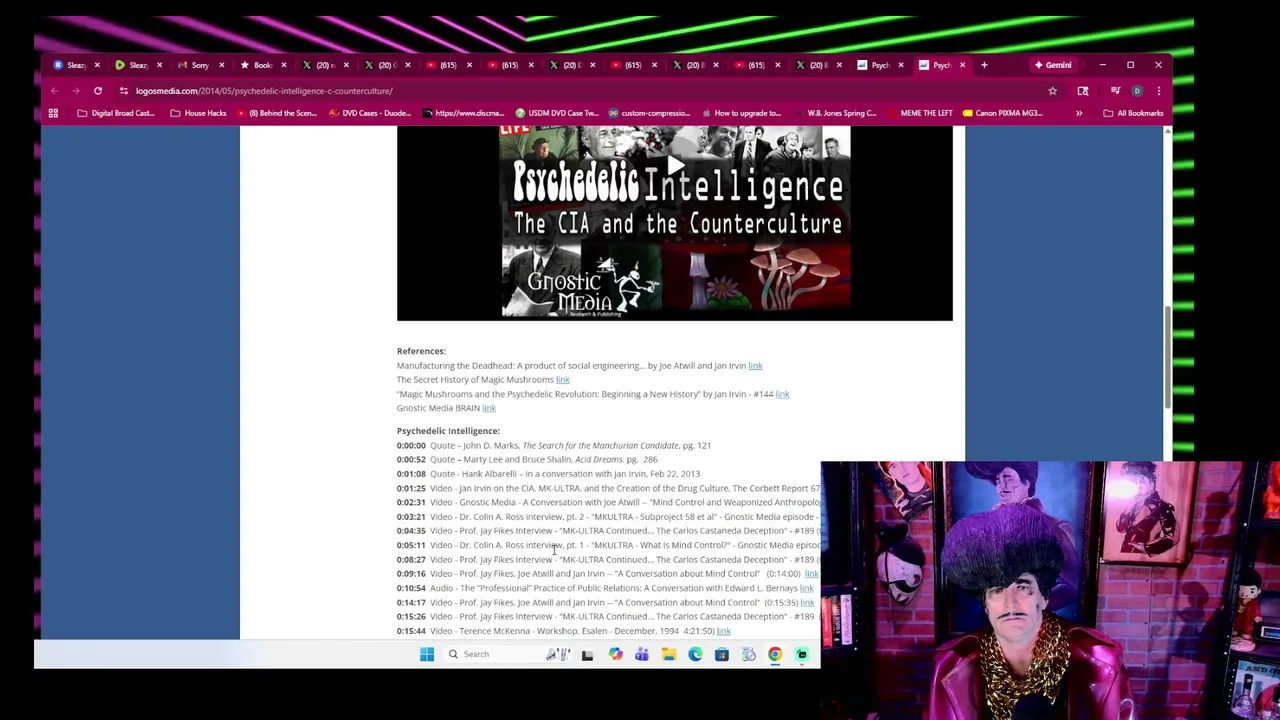Open the Digital Broad Cast bookmark folder
The width and height of the screenshot is (1280, 720).
point(115,113)
